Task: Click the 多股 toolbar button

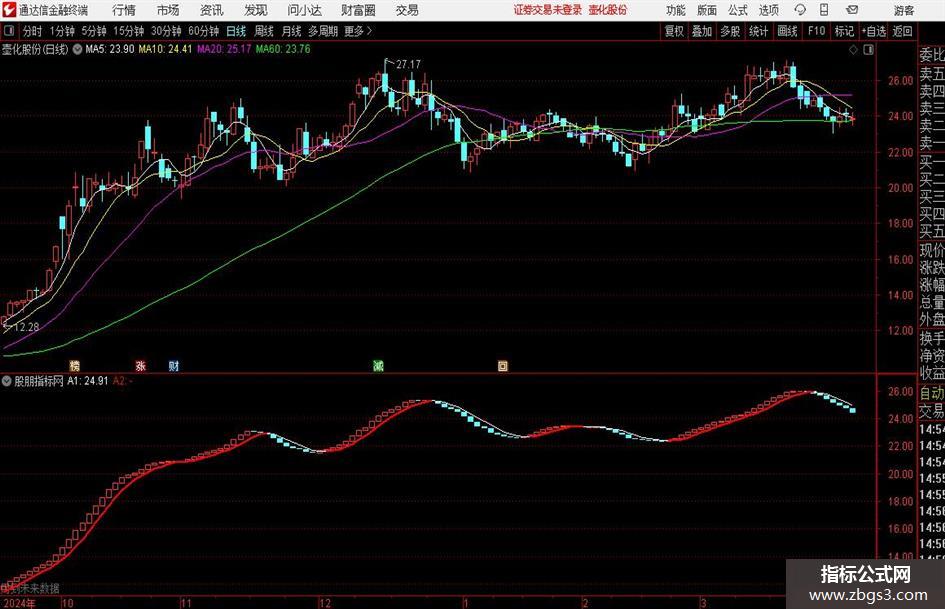Action: 730,31
